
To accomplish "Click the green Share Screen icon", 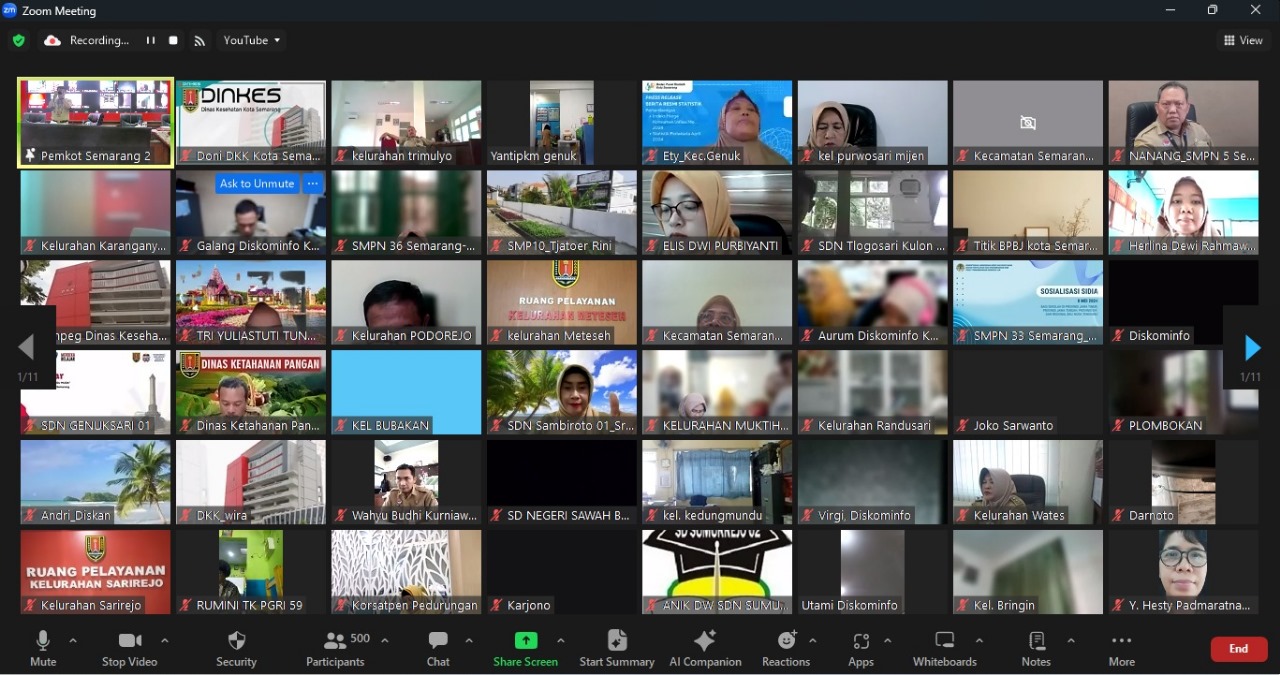I will (x=525, y=641).
